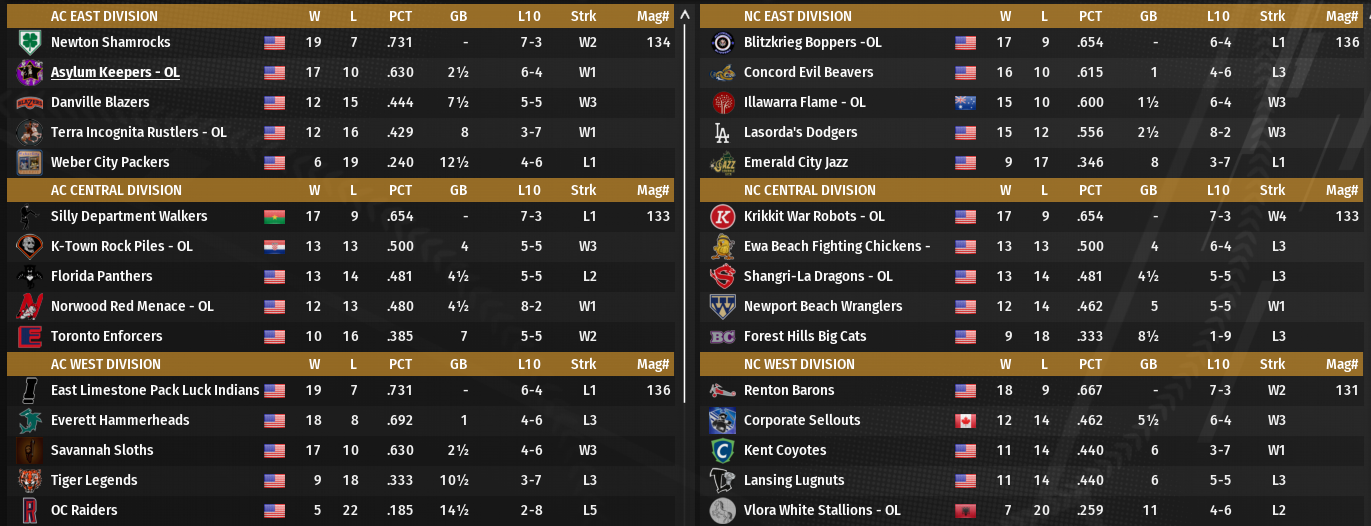Click the Kent Coyotes C logo
The height and width of the screenshot is (526, 1371).
(x=722, y=450)
